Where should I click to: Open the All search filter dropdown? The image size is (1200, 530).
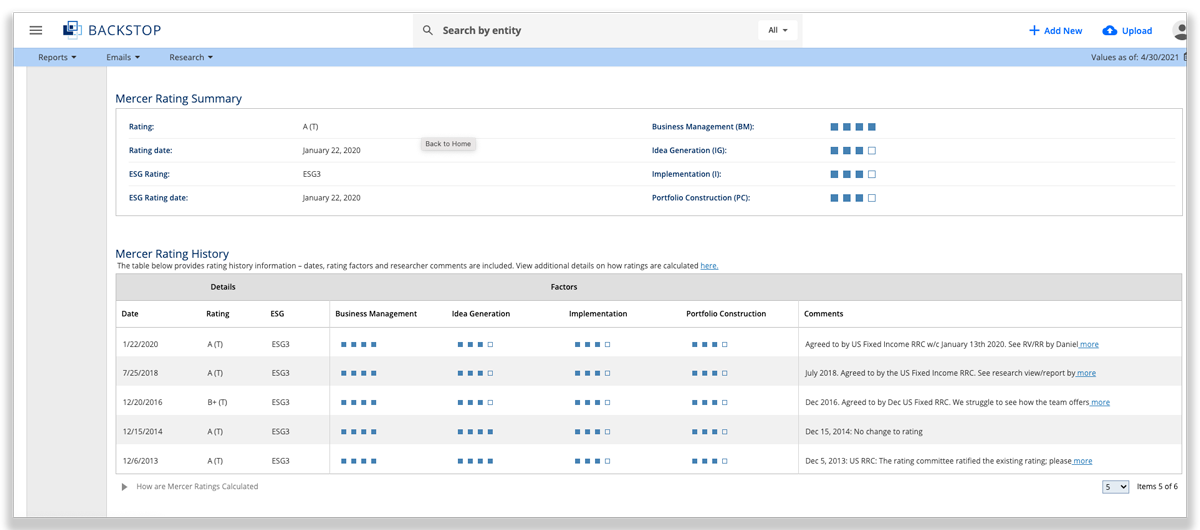coord(778,31)
